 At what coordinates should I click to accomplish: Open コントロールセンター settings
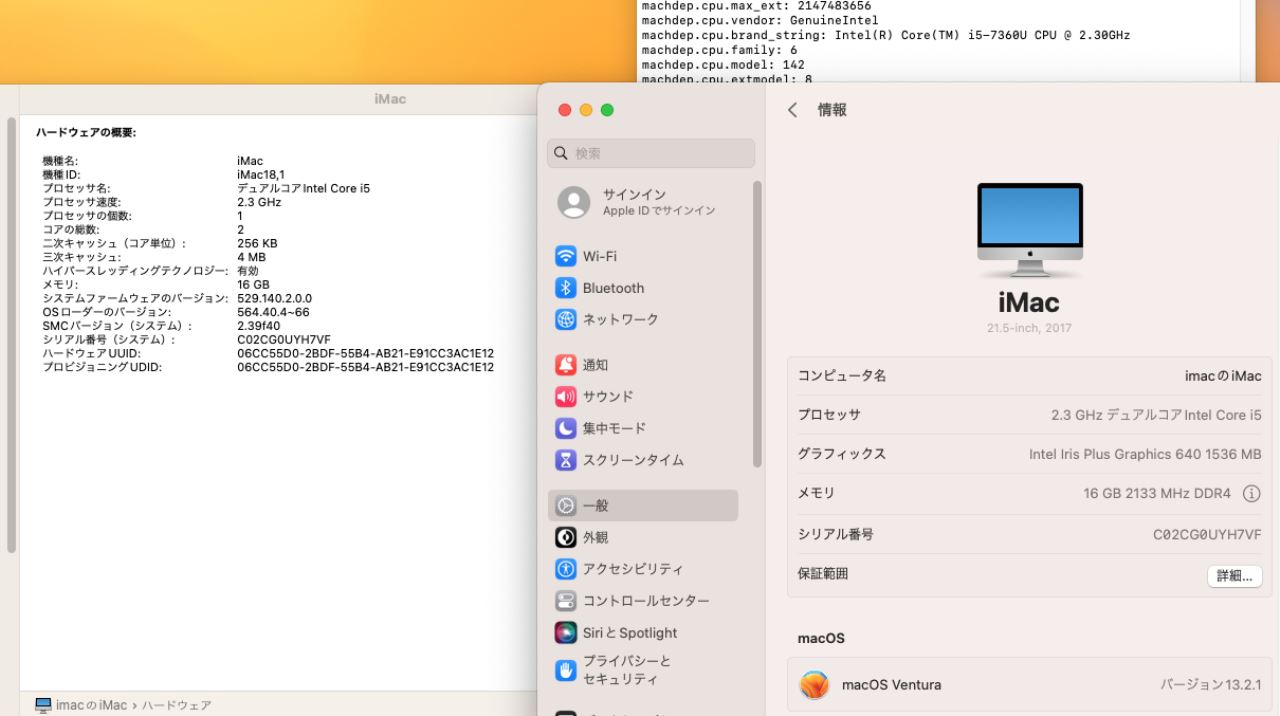click(x=646, y=601)
